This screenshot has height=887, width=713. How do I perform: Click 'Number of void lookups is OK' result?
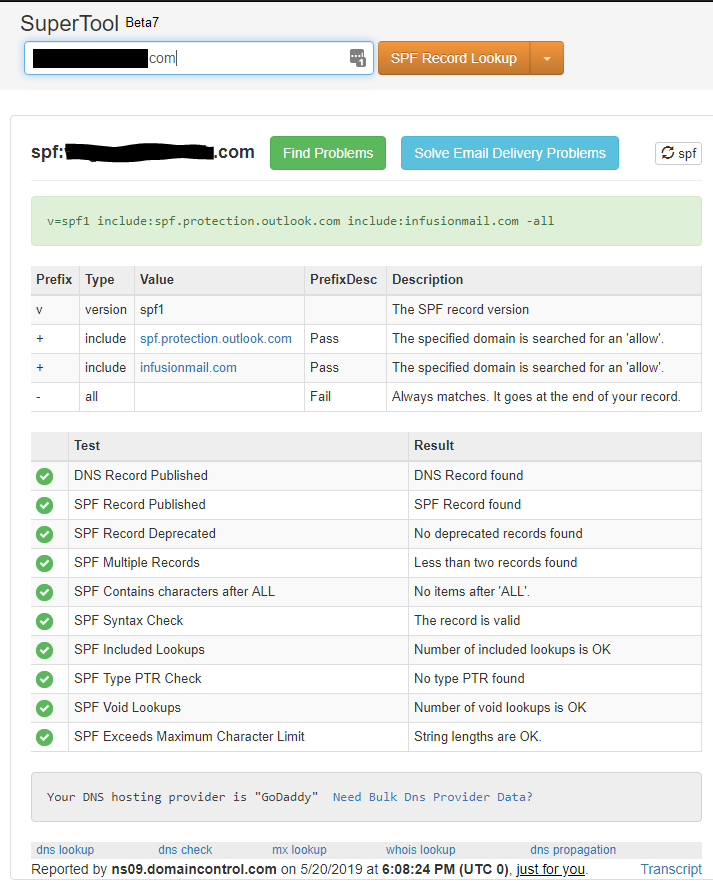coord(500,707)
